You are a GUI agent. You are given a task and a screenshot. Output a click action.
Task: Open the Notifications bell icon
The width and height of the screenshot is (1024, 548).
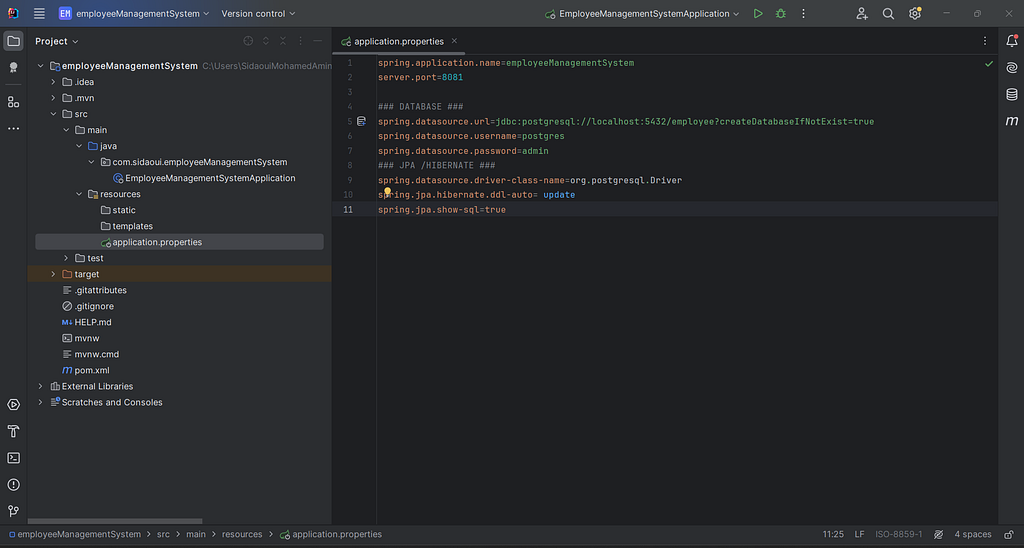pos(1012,40)
